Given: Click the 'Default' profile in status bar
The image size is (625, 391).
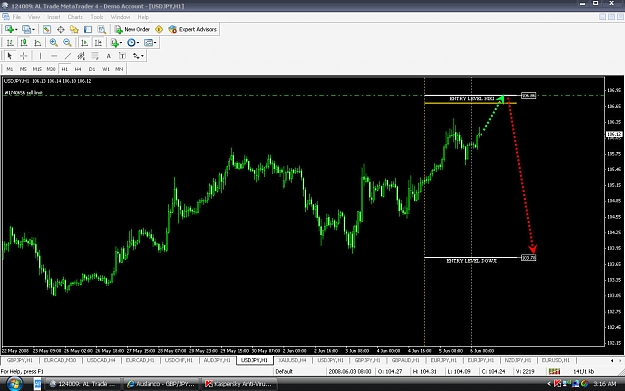Looking at the screenshot, I should click(x=284, y=371).
